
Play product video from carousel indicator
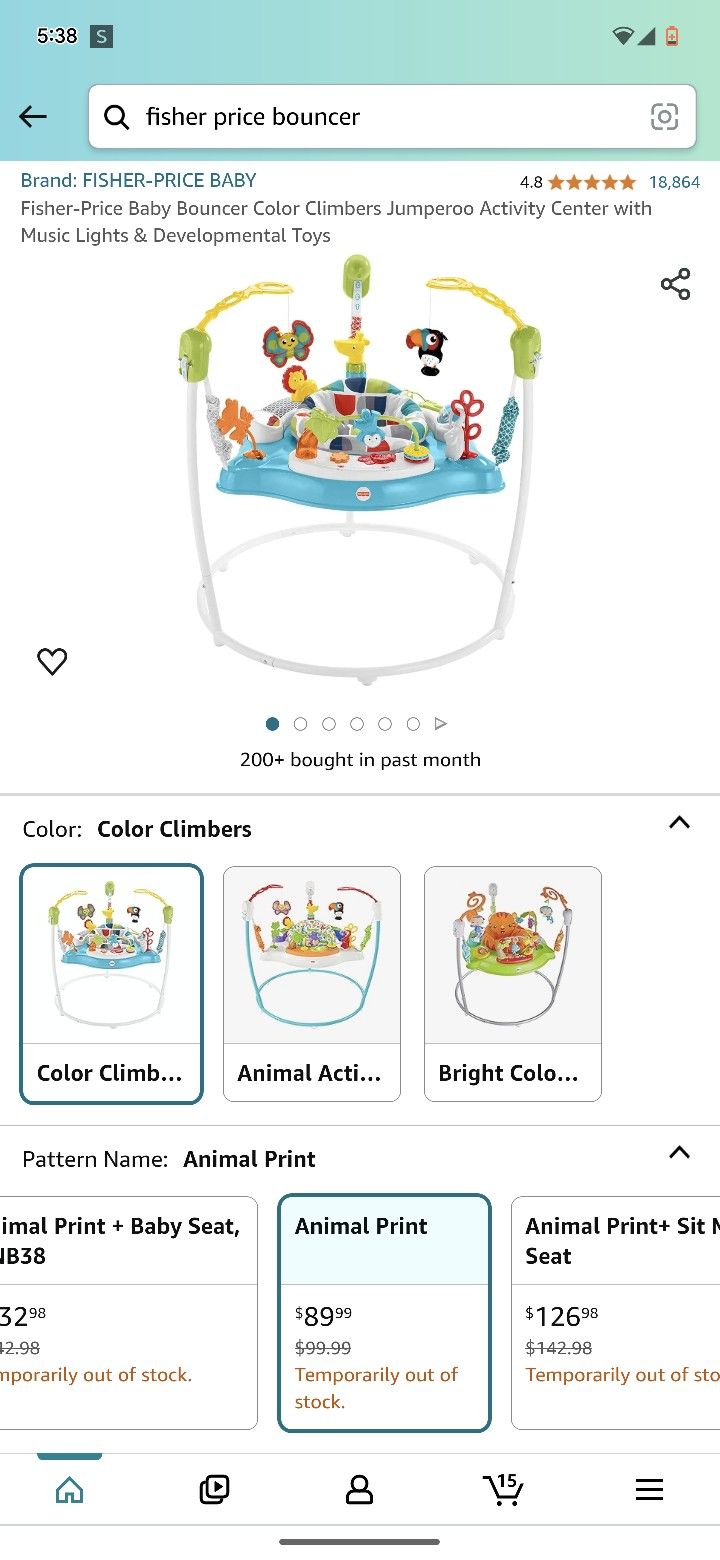pyautogui.click(x=441, y=724)
